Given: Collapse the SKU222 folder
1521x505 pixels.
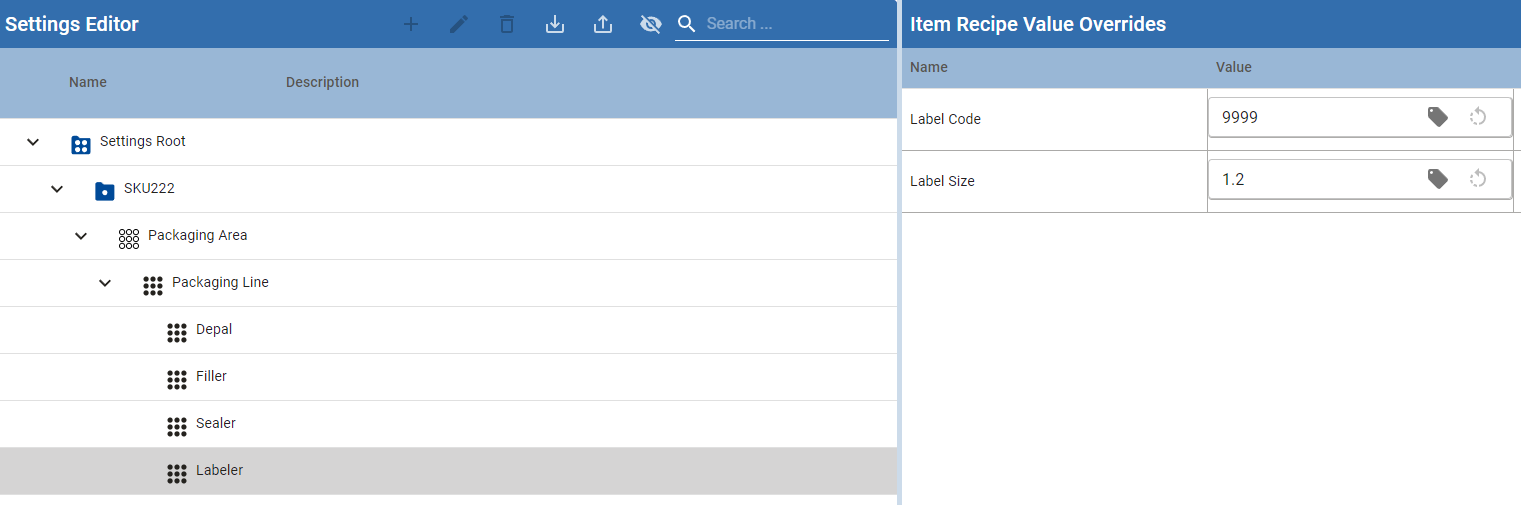Looking at the screenshot, I should 57,189.
